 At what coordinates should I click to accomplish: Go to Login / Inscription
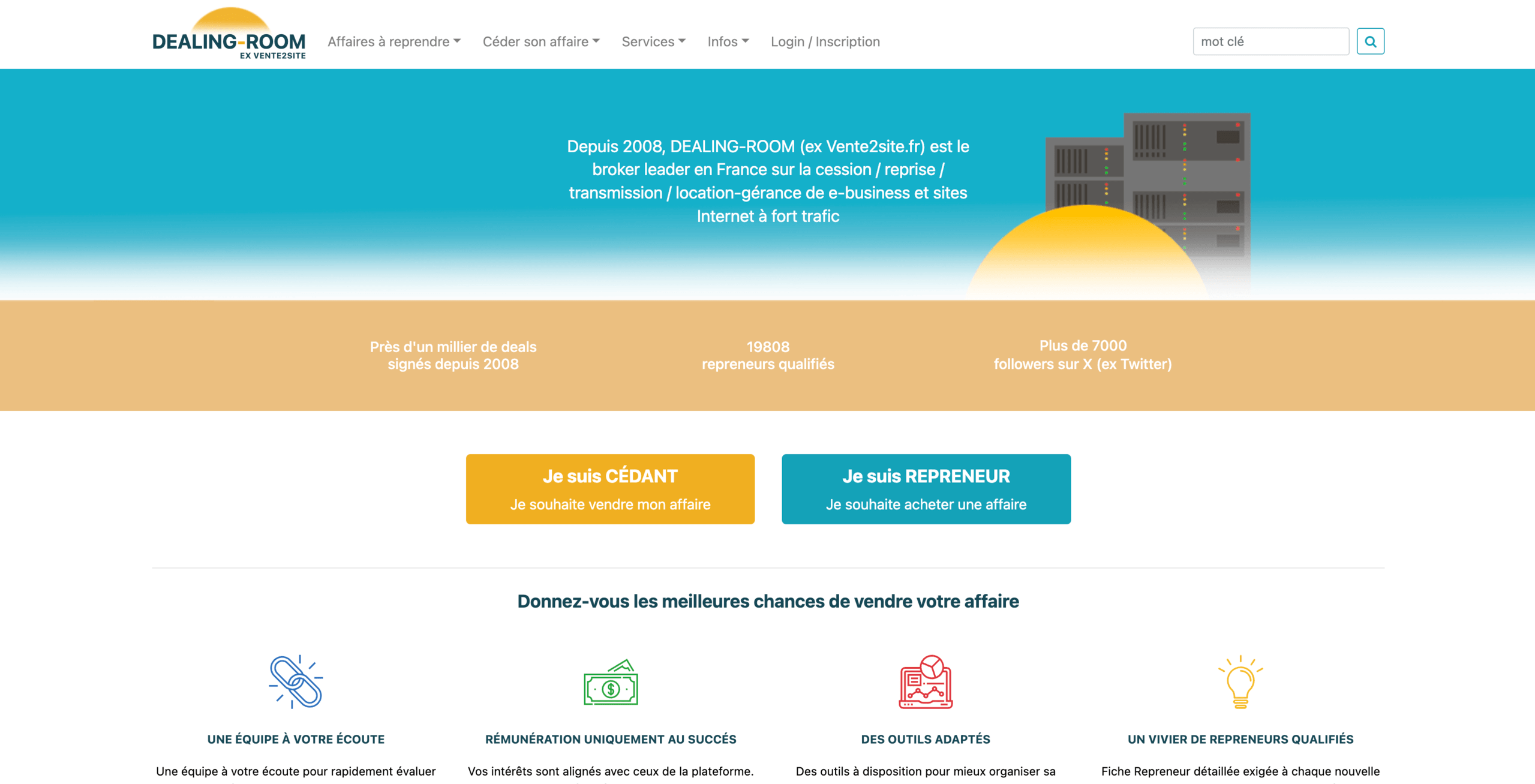825,41
